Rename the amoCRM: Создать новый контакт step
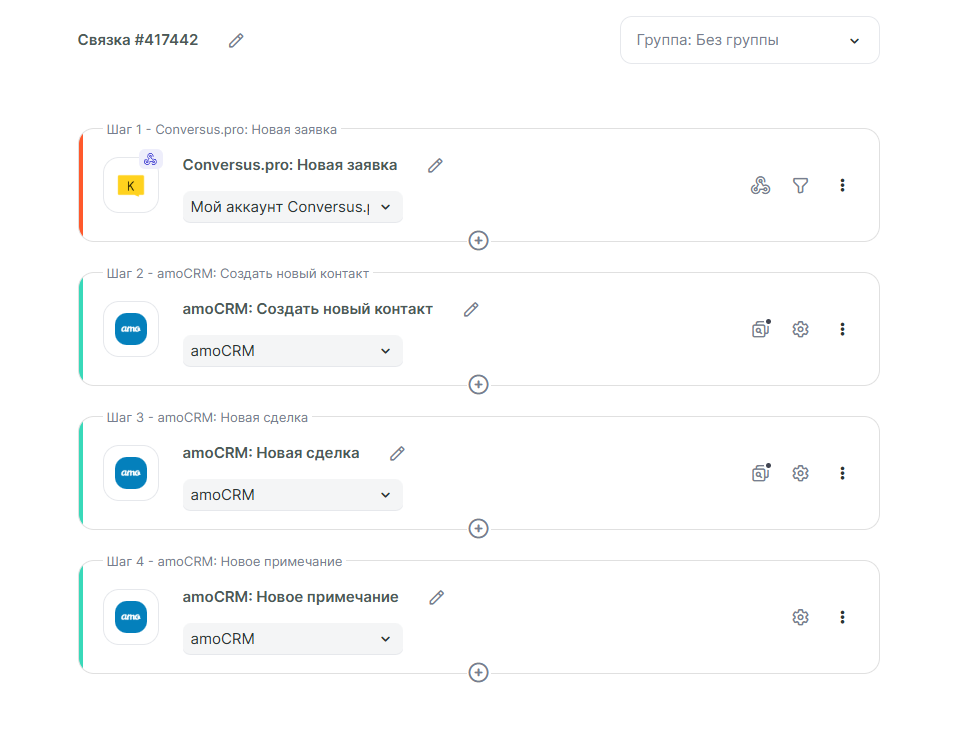This screenshot has height=748, width=960. click(471, 310)
